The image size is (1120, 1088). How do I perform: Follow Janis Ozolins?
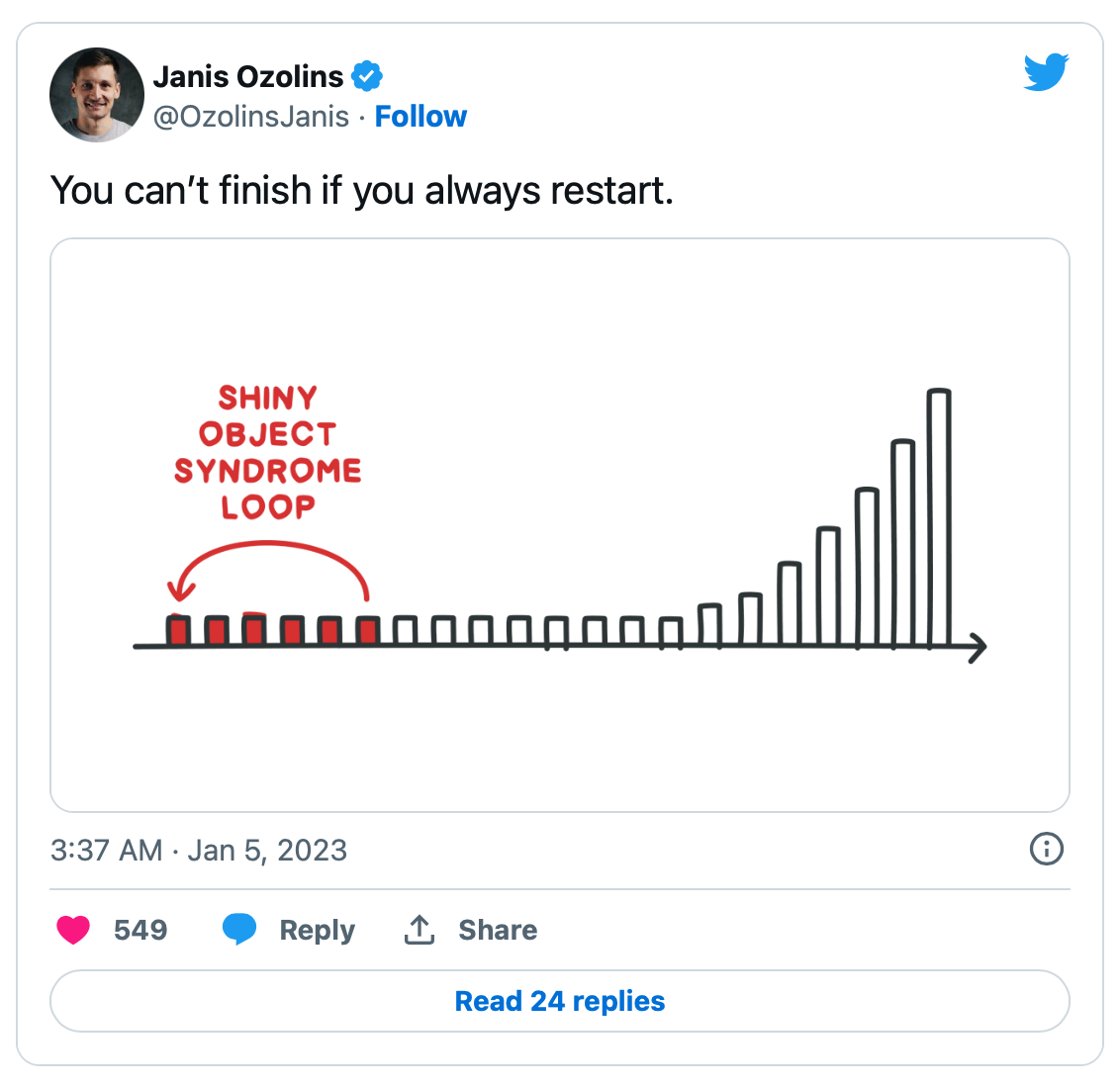coord(420,117)
